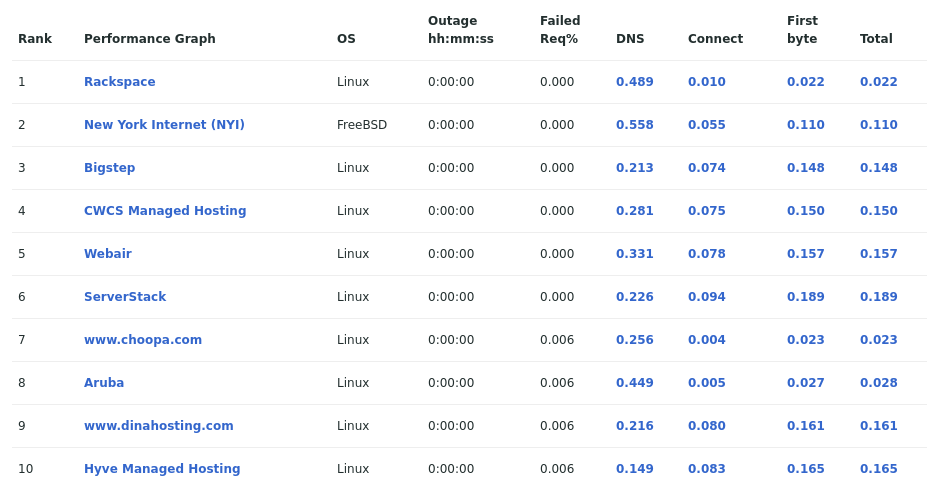
Task: Click ServerStack Total value 0.189
Action: (x=879, y=297)
